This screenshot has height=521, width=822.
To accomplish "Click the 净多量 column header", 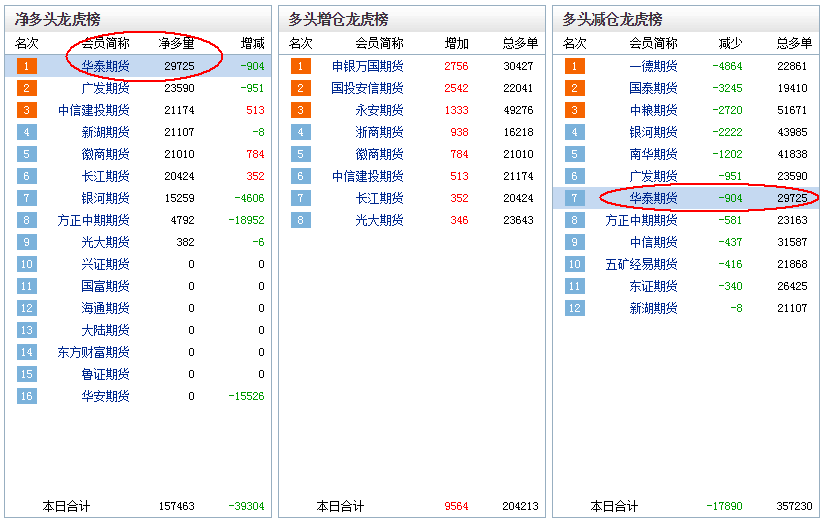I will pyautogui.click(x=177, y=43).
